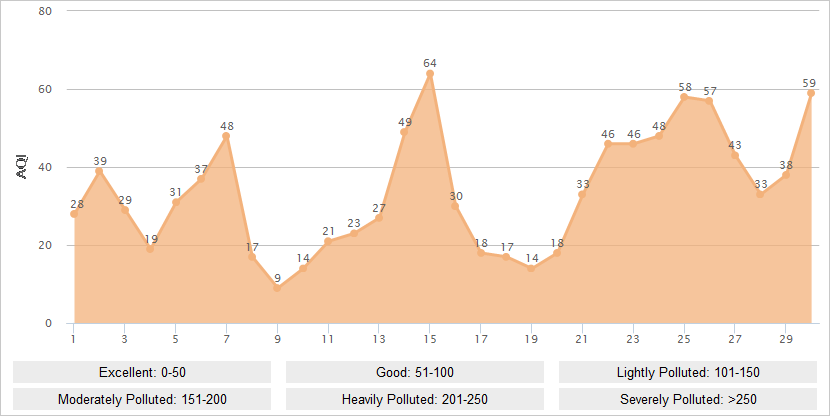Click the data point valued 31
The height and width of the screenshot is (416, 830).
(175, 202)
